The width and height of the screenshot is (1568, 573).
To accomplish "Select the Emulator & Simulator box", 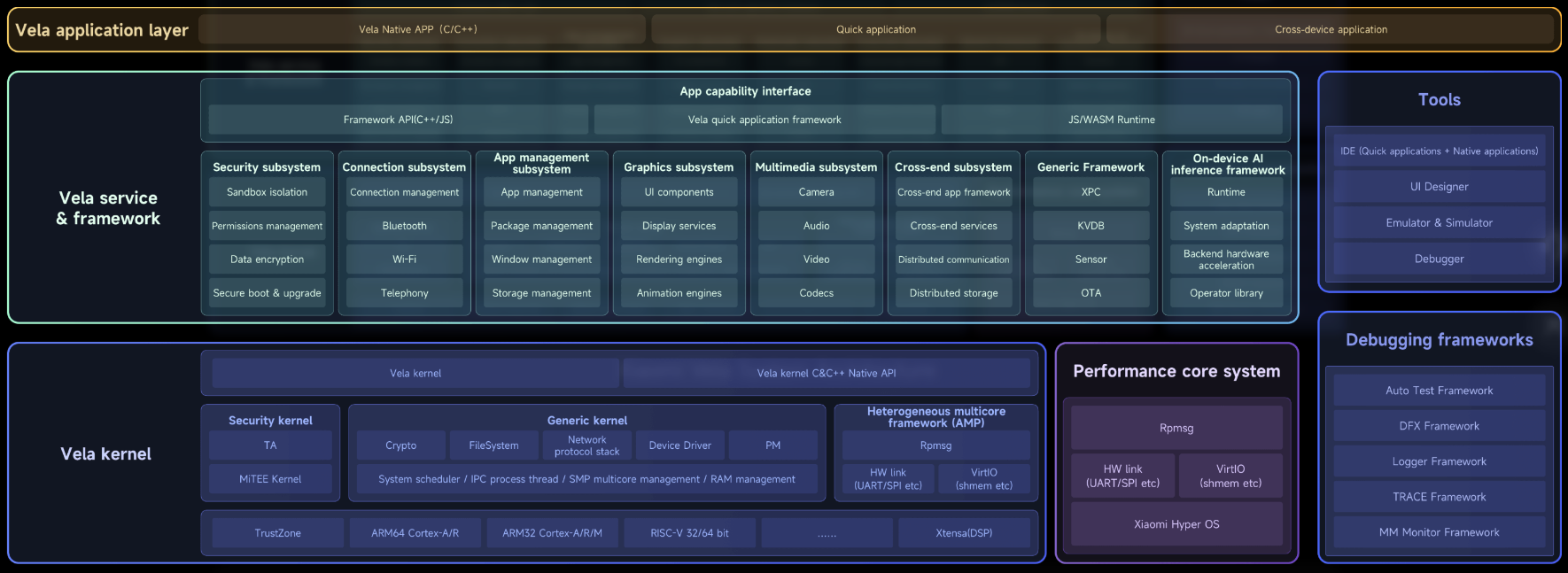I will coord(1440,223).
